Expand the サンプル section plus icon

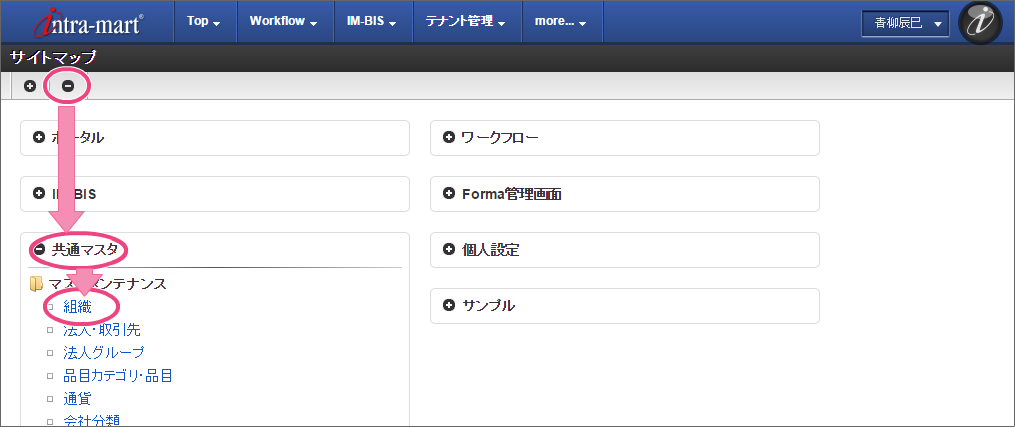448,305
